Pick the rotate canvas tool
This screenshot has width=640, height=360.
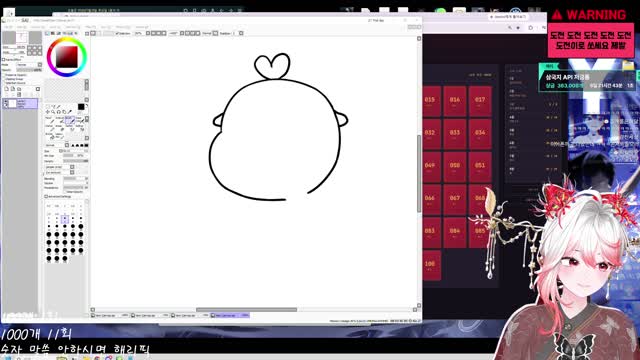click(x=59, y=111)
